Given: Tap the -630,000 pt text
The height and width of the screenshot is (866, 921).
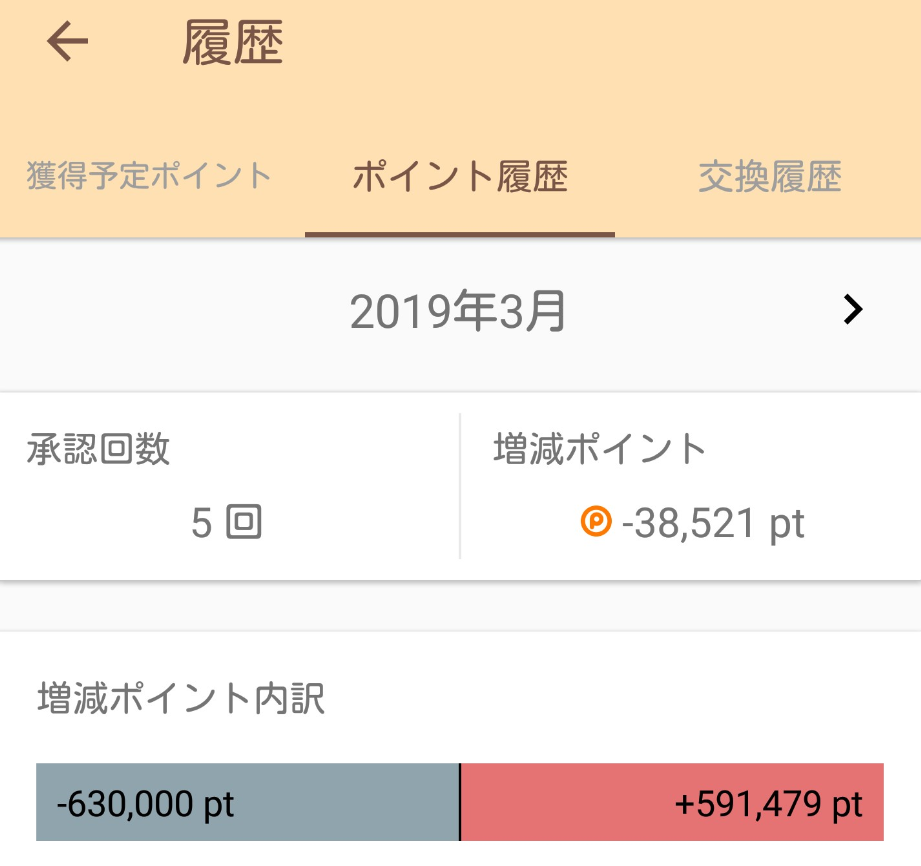Looking at the screenshot, I should [145, 804].
